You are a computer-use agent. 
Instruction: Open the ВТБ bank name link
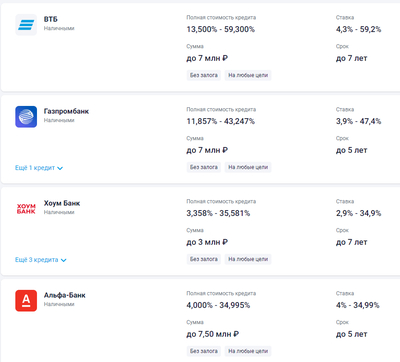click(51, 19)
